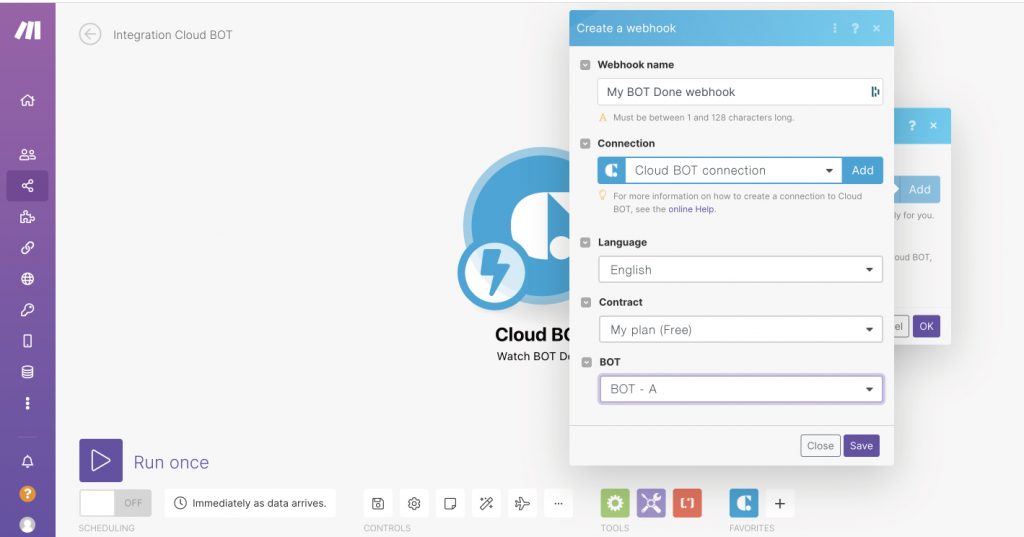Save scenario with the disk icon
Screen dimensions: 1024x537
(378, 503)
